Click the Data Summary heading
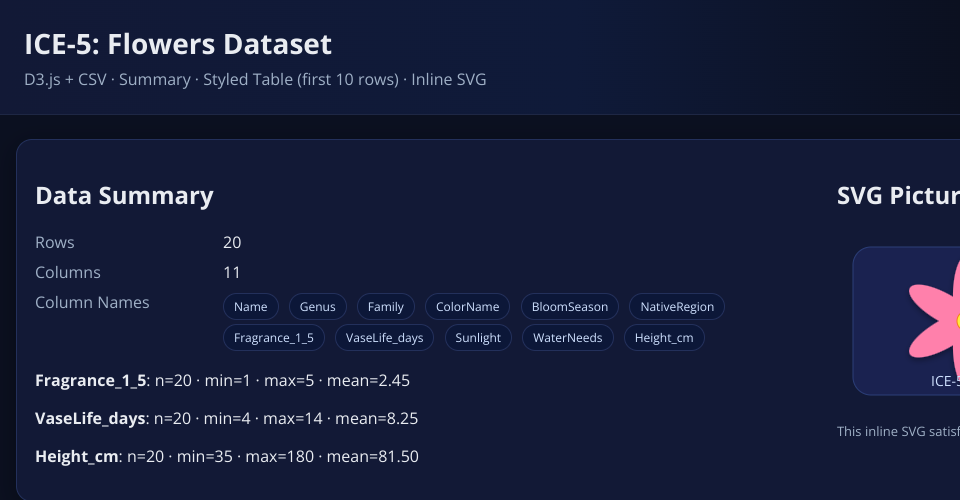This screenshot has height=500, width=960. coord(124,196)
